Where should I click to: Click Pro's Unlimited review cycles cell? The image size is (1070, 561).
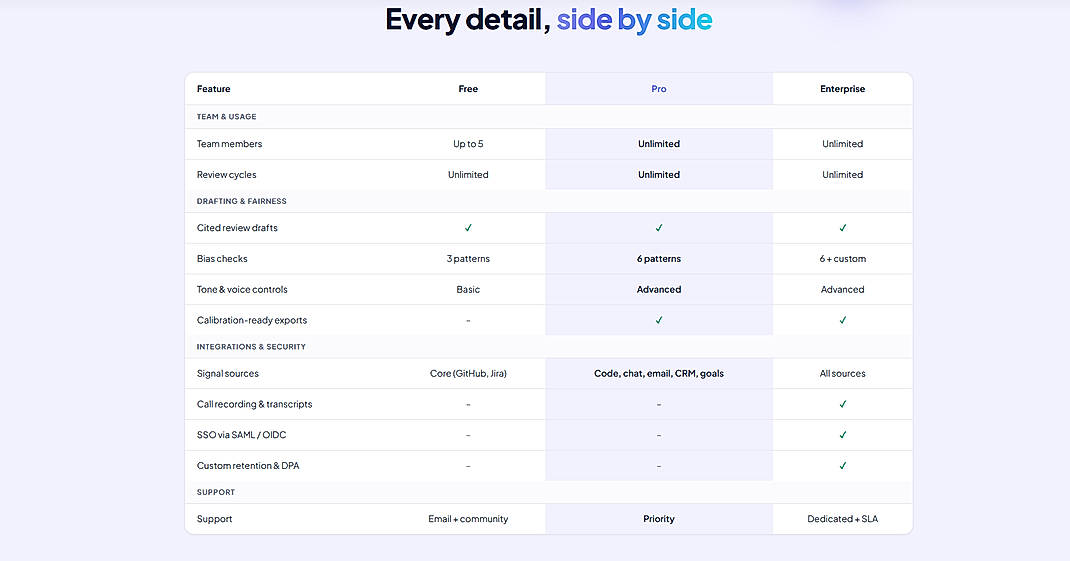coord(659,175)
